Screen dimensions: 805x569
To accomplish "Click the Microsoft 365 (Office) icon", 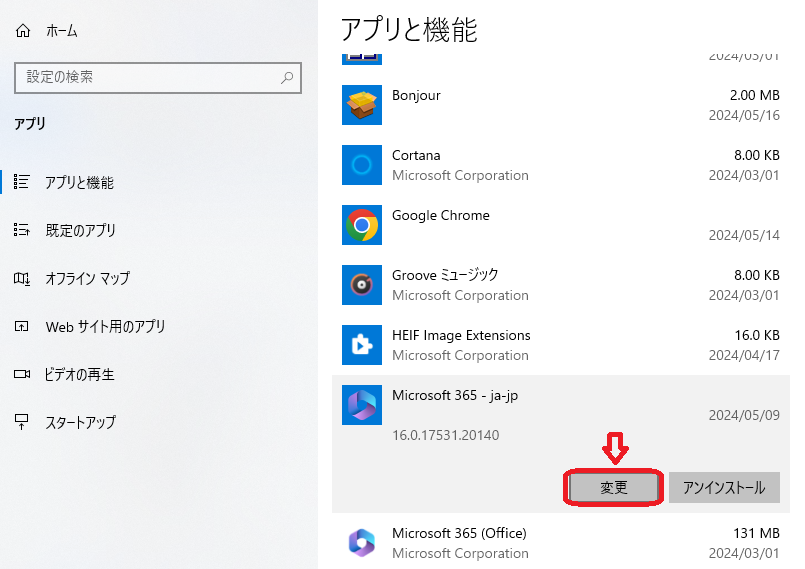I will tap(362, 542).
